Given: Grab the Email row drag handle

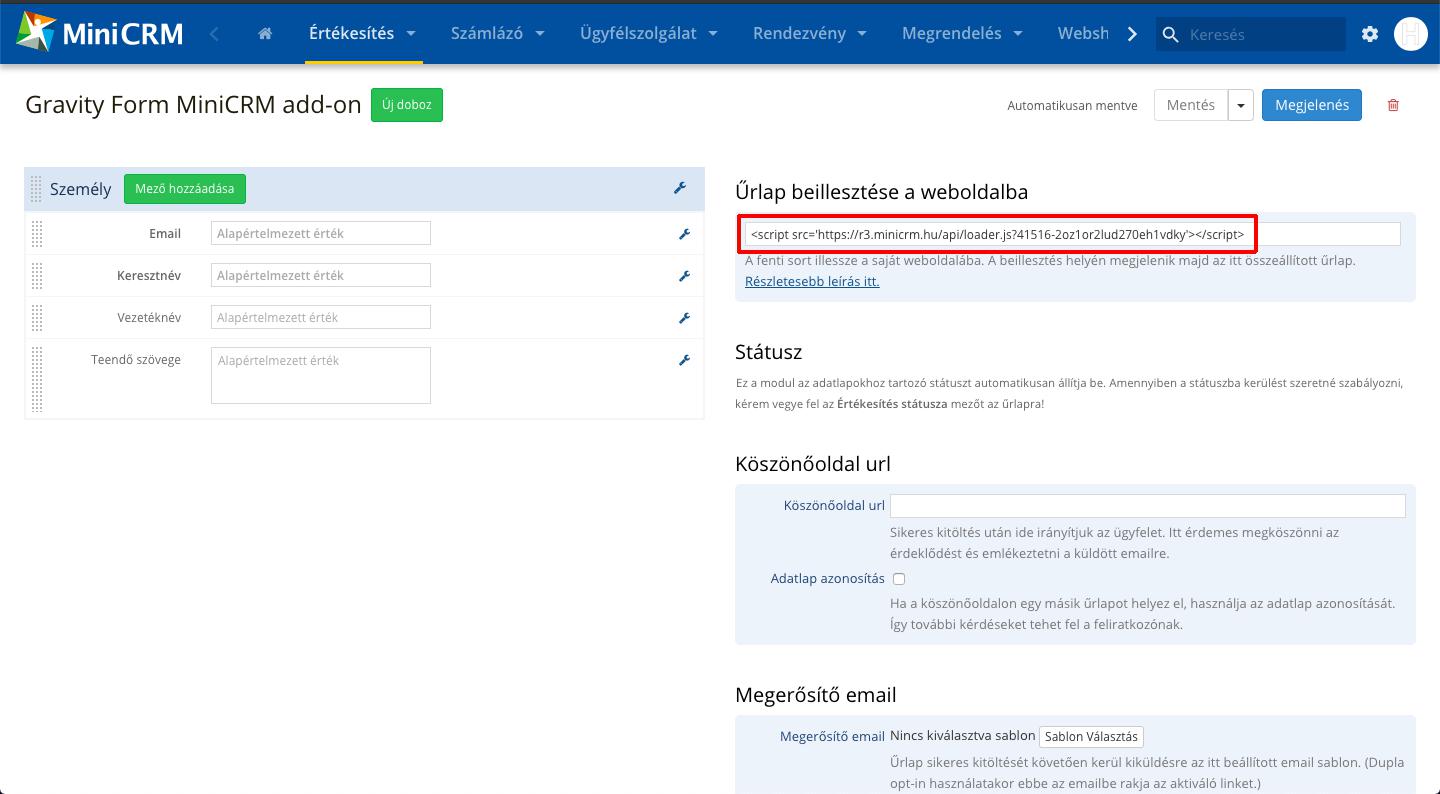Looking at the screenshot, I should 37,234.
